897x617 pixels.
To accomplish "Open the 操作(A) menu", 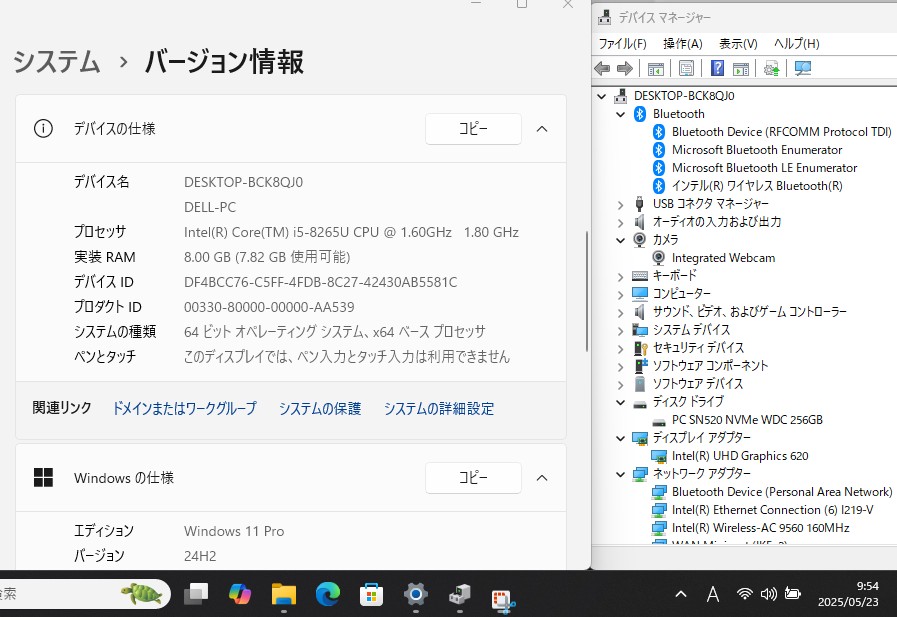I will coord(682,44).
